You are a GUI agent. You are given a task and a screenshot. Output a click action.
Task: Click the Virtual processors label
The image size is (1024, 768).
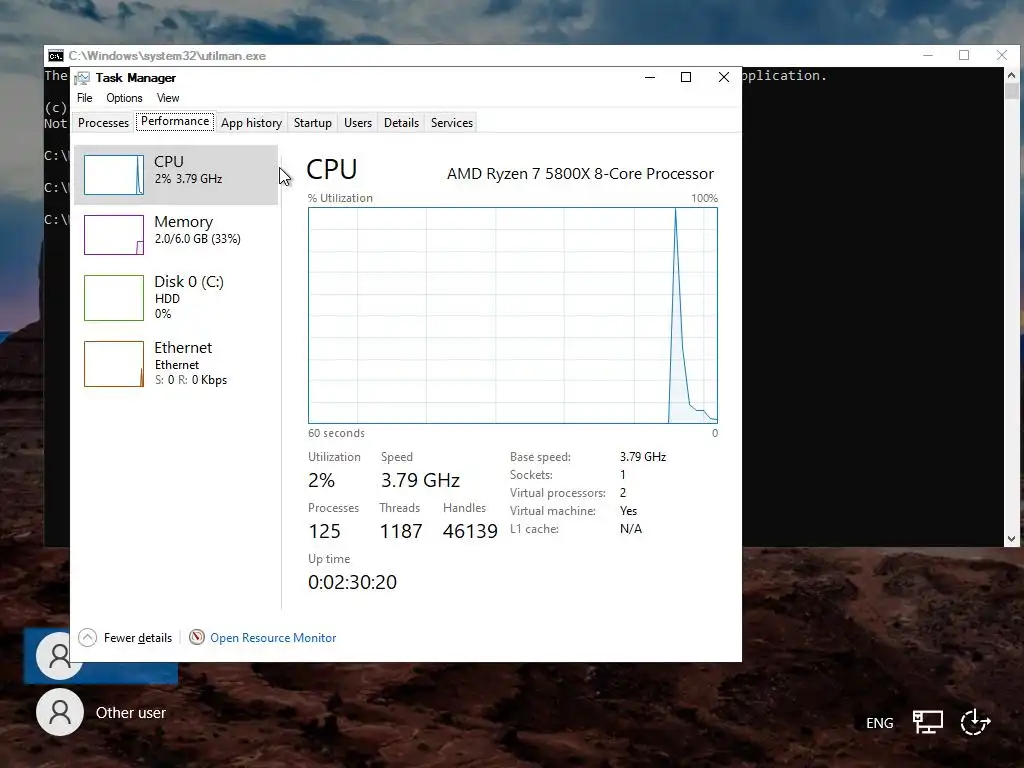click(x=558, y=493)
